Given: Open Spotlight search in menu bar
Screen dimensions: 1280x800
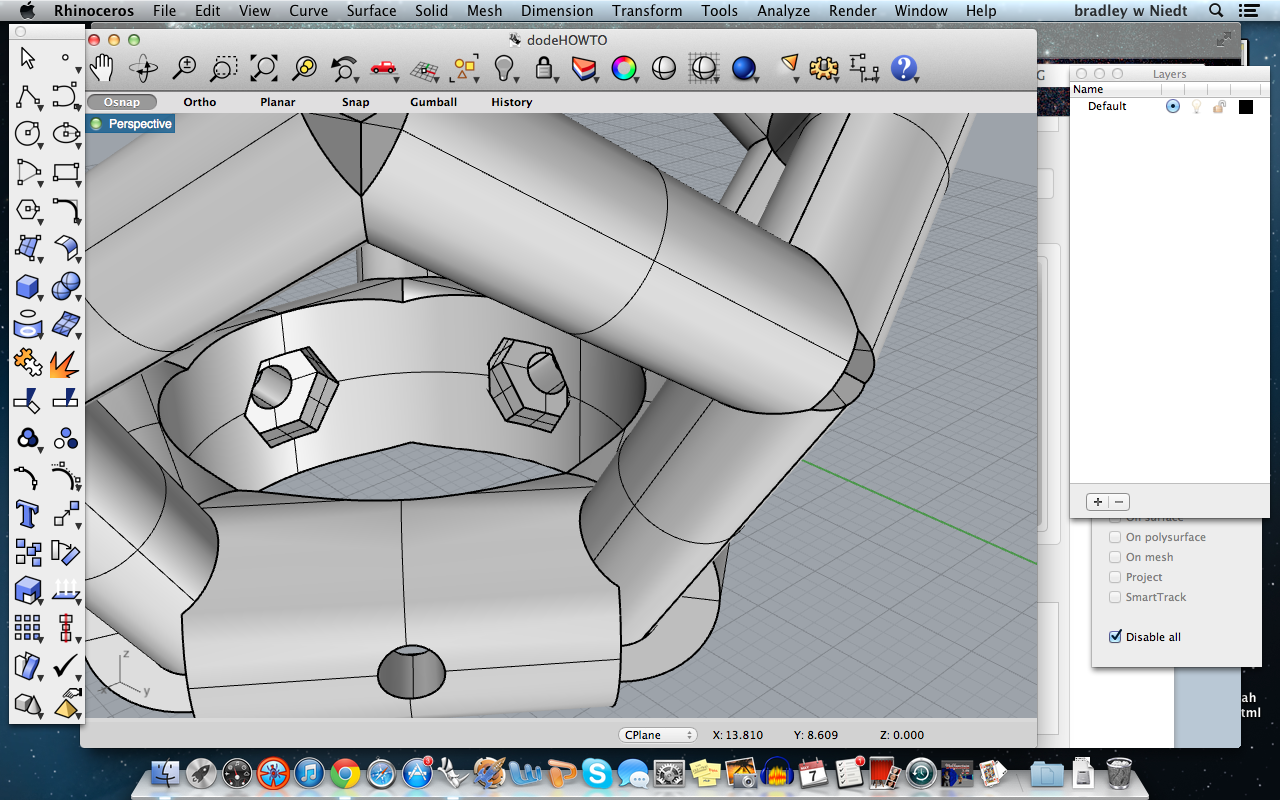Looking at the screenshot, I should (x=1216, y=11).
